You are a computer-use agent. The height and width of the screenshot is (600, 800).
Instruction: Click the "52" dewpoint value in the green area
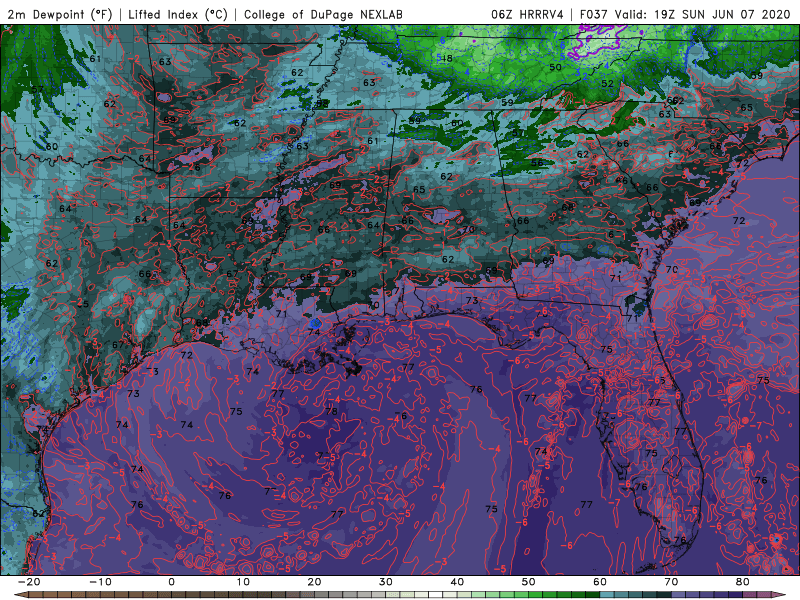click(x=607, y=83)
